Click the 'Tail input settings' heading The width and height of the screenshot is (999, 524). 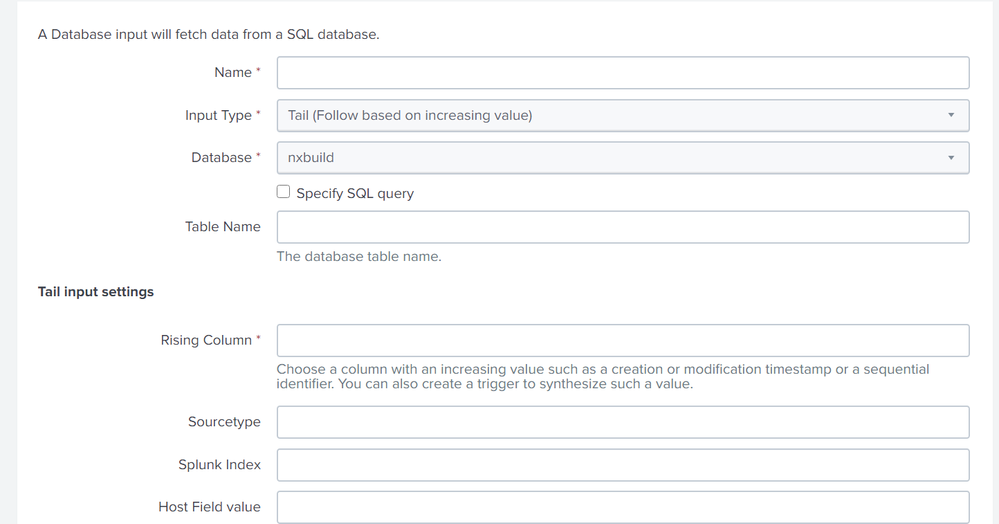(x=96, y=292)
